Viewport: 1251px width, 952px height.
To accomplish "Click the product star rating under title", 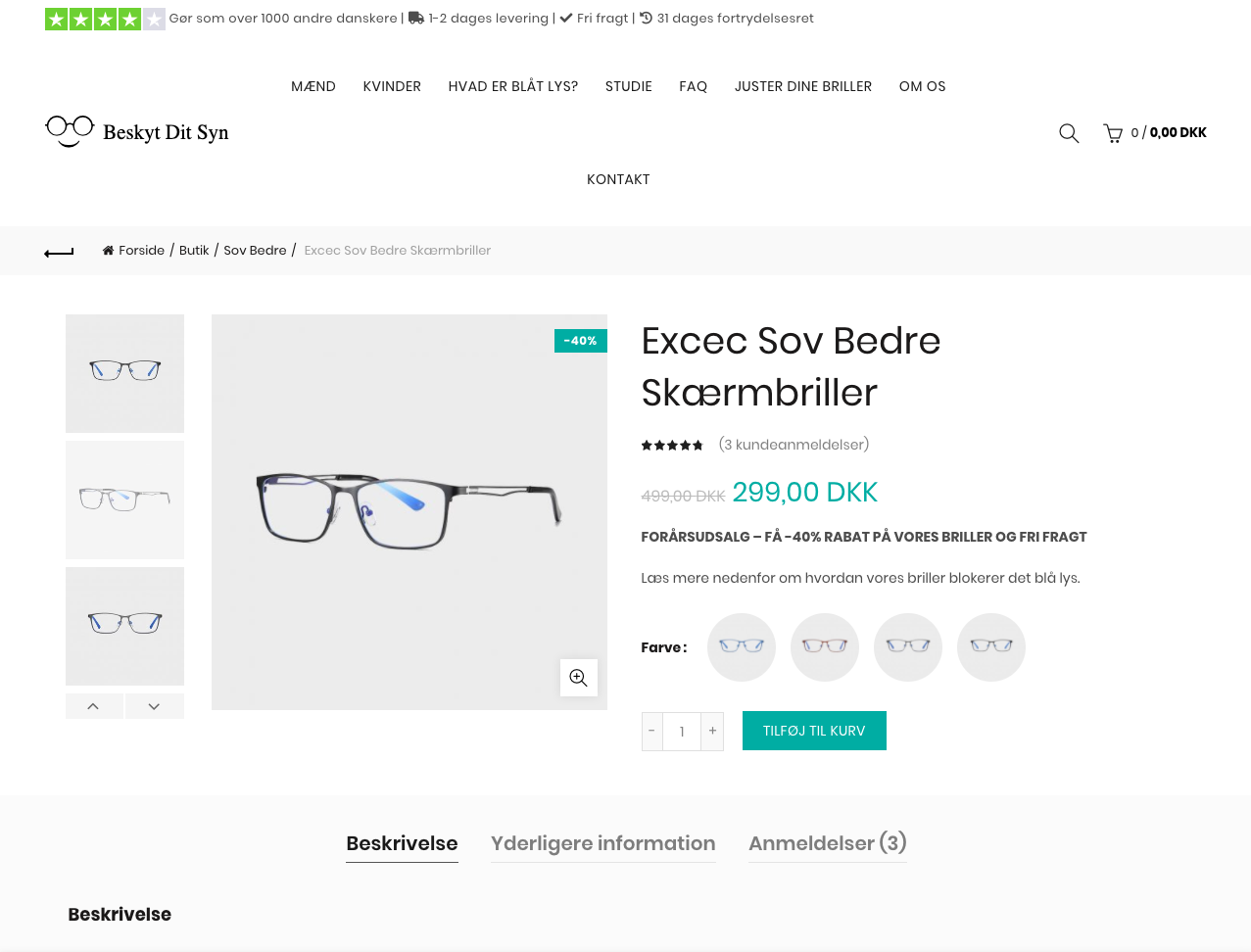I will [672, 446].
